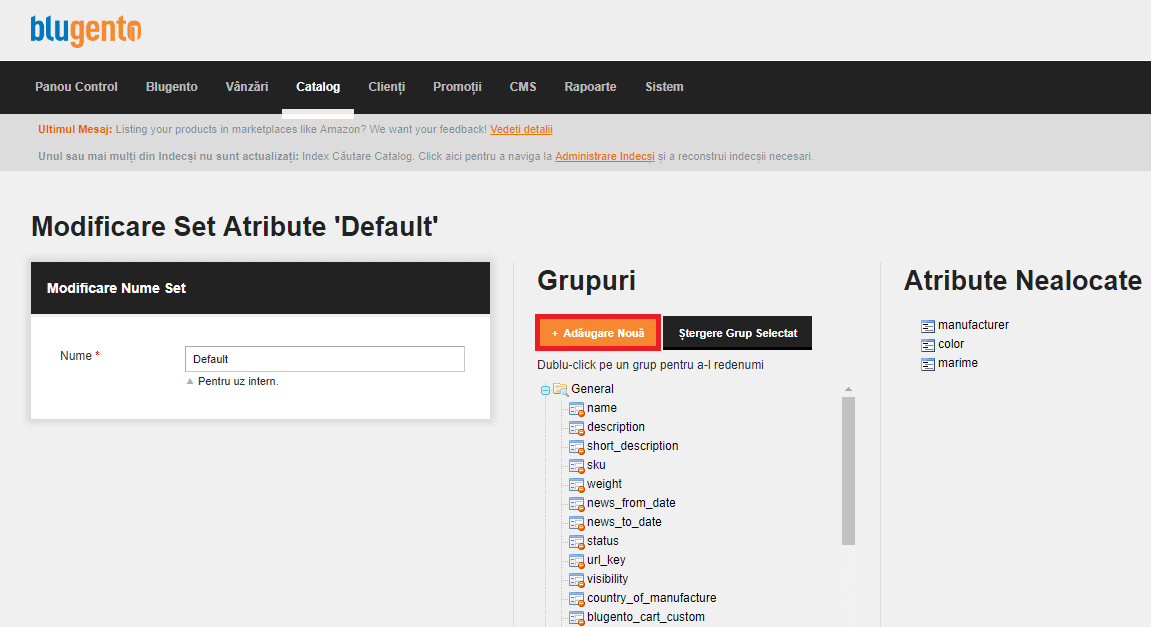The height and width of the screenshot is (627, 1151).
Task: Open the Blugento menu
Action: (172, 87)
